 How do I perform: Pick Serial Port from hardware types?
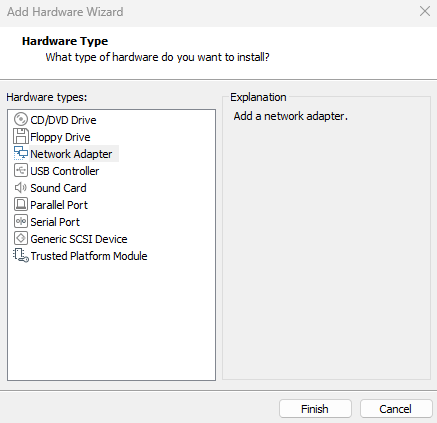(x=55, y=222)
